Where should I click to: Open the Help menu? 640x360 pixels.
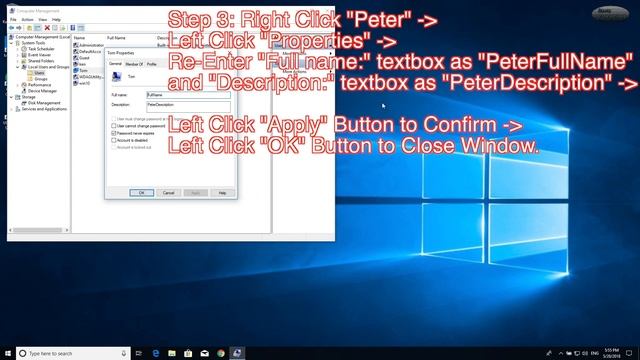(56, 20)
